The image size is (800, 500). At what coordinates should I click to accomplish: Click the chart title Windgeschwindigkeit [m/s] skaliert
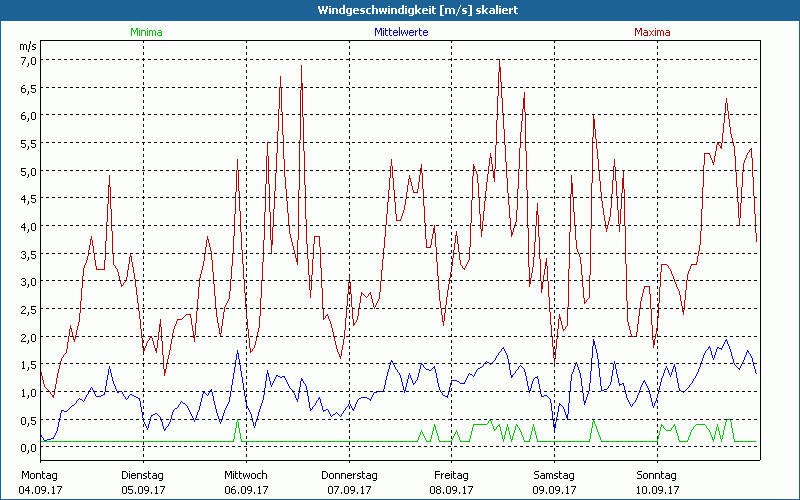tap(400, 9)
